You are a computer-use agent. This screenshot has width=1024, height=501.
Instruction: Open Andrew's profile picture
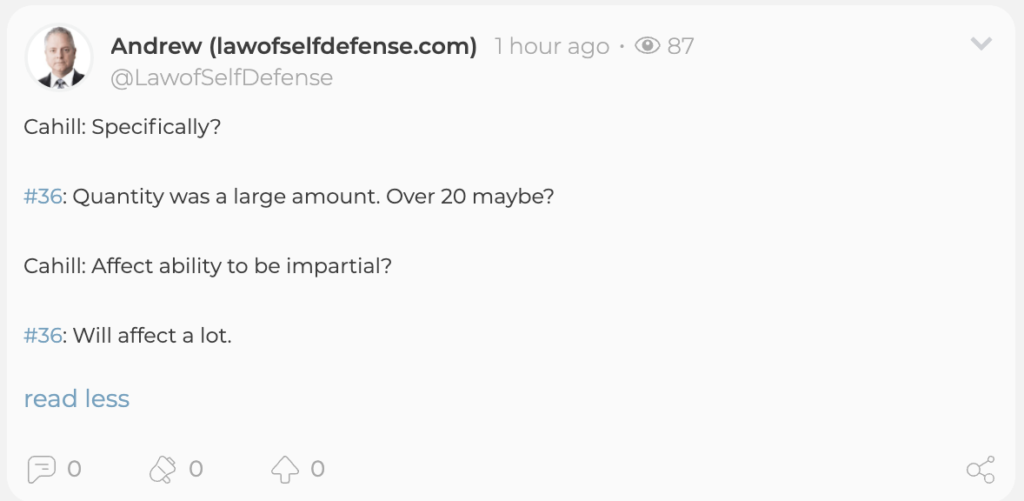[x=59, y=59]
